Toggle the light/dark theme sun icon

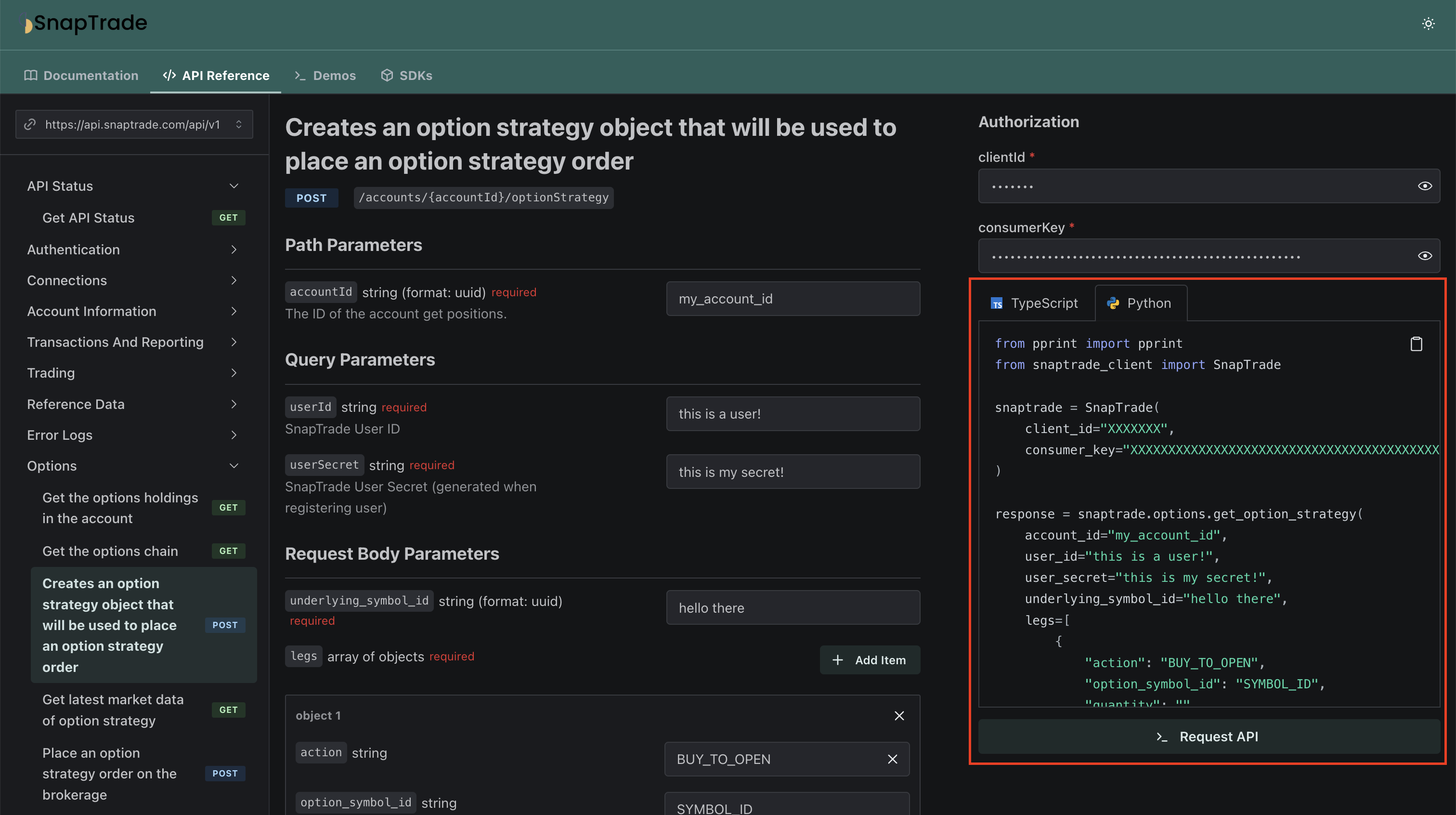coord(1428,24)
